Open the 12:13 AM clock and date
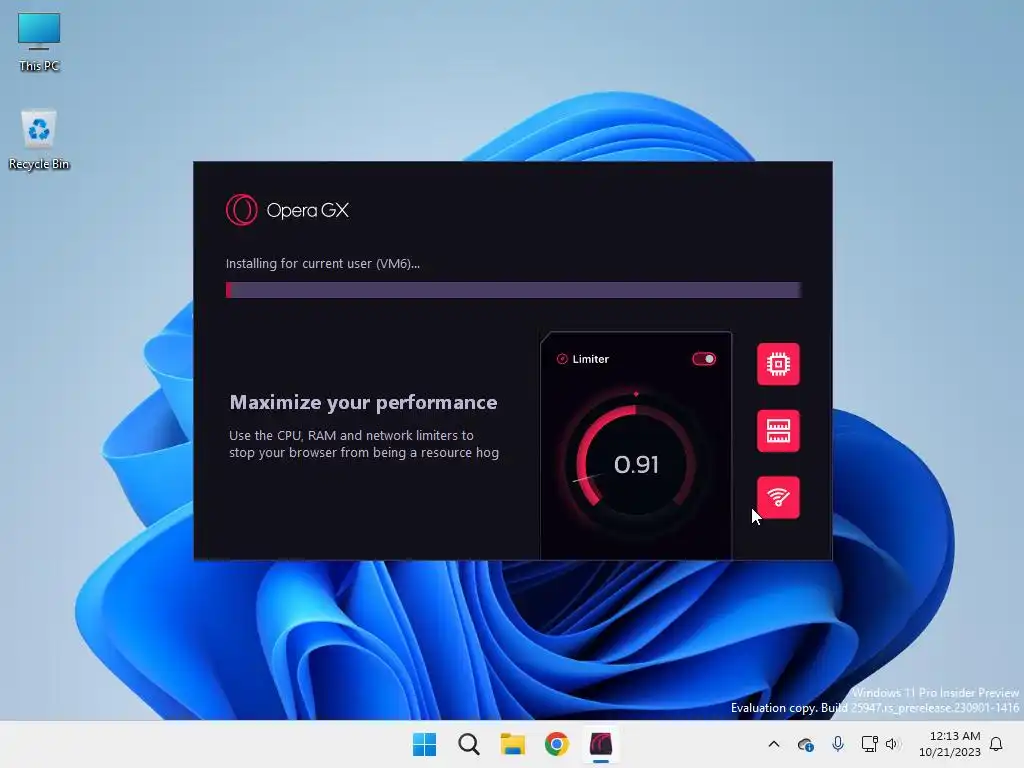1024x768 pixels. [950, 744]
